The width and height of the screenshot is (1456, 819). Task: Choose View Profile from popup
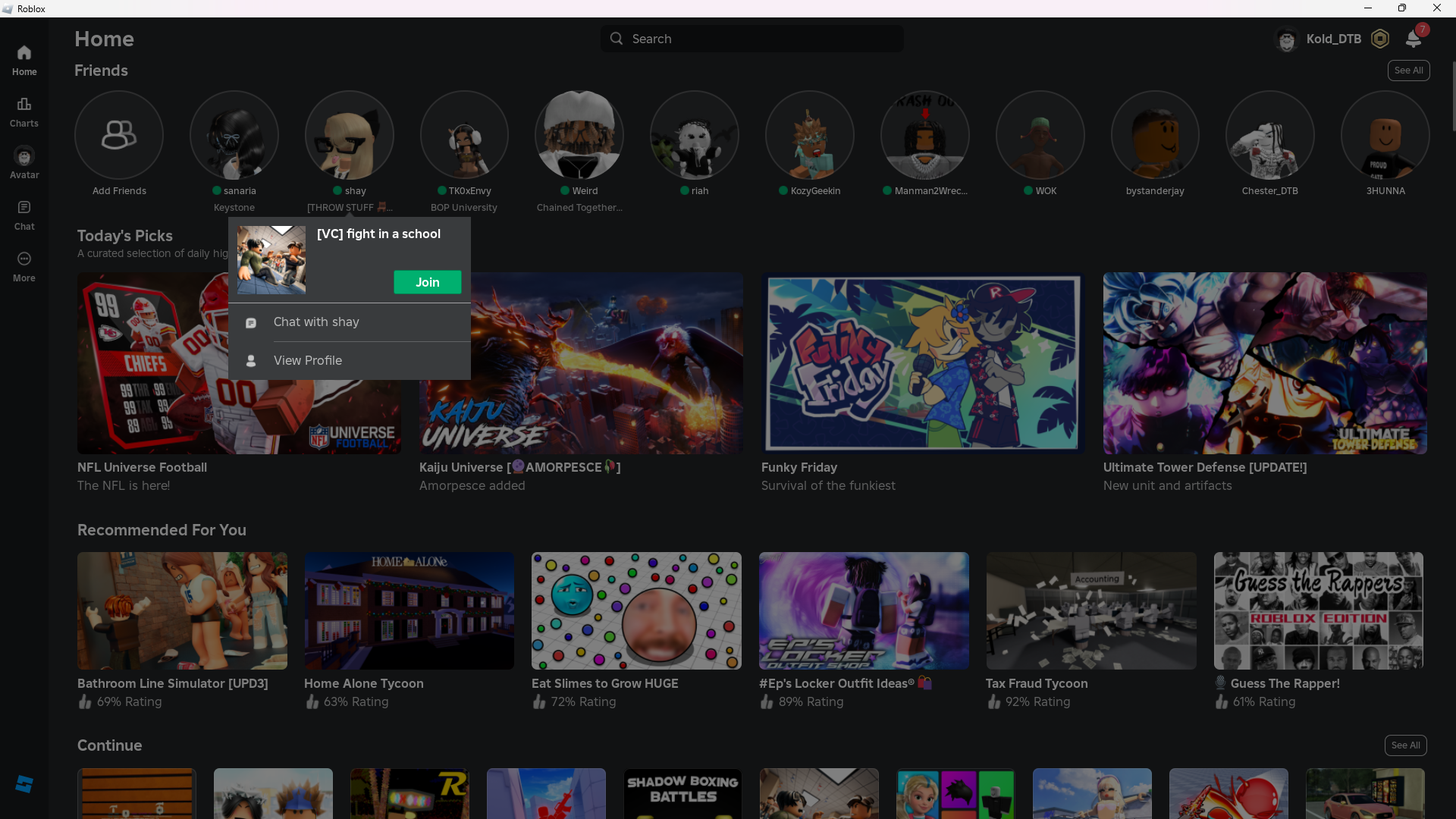click(x=350, y=360)
